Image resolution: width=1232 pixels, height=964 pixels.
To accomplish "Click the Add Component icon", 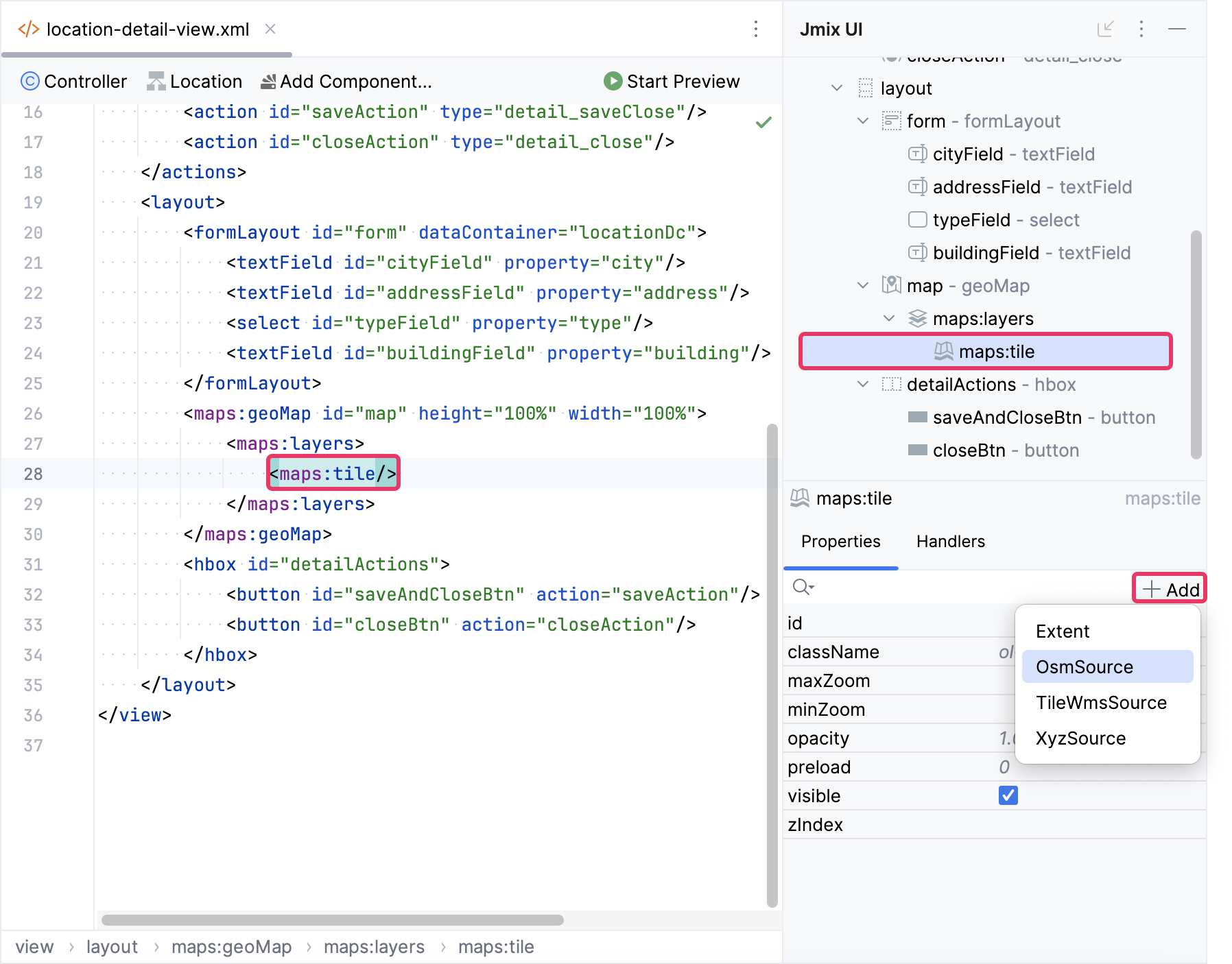I will pyautogui.click(x=268, y=82).
